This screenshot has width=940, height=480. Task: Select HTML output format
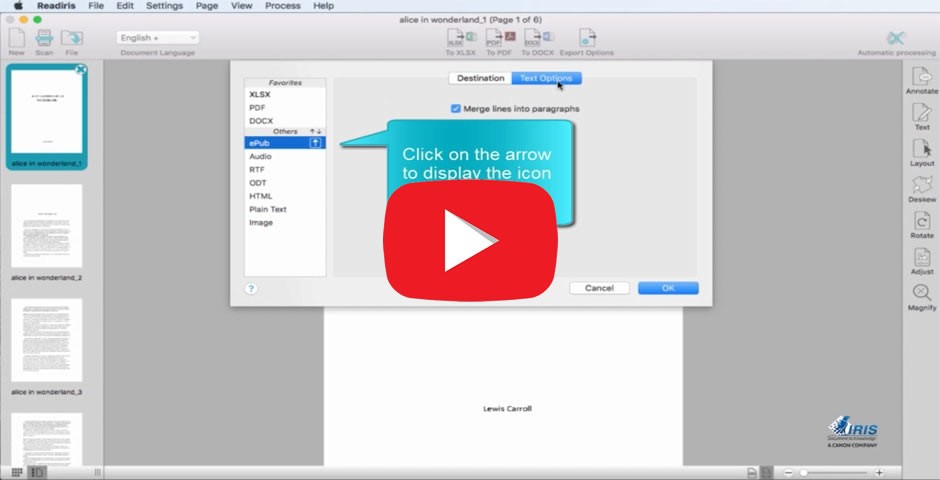point(285,196)
